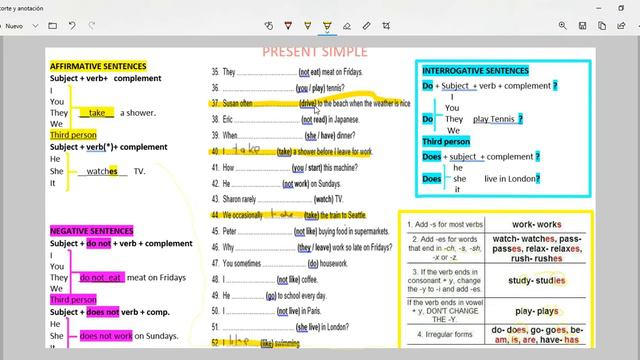Screen dimensions: 640x360
Task: Click the magenta does not work phrase
Action: tap(106, 336)
